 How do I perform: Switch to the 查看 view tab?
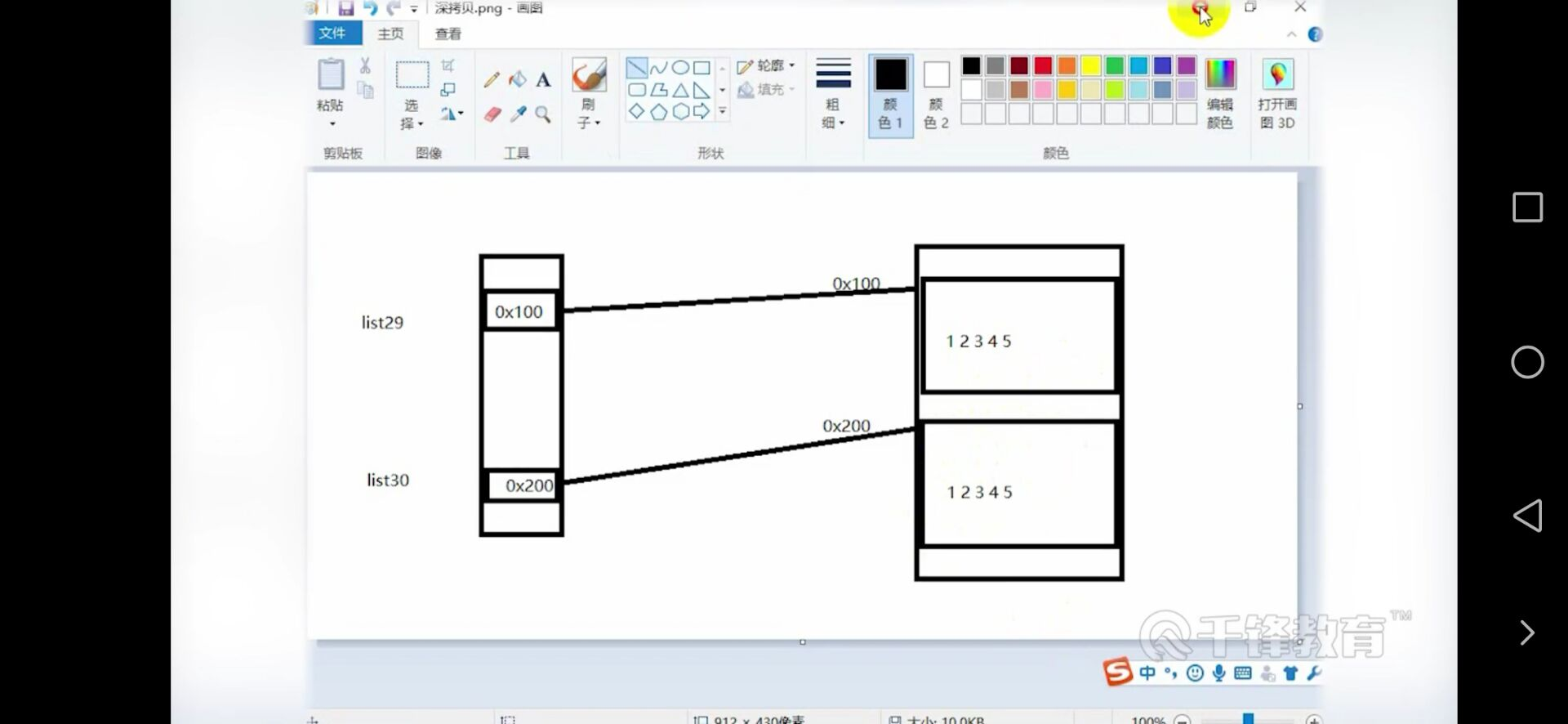(448, 34)
